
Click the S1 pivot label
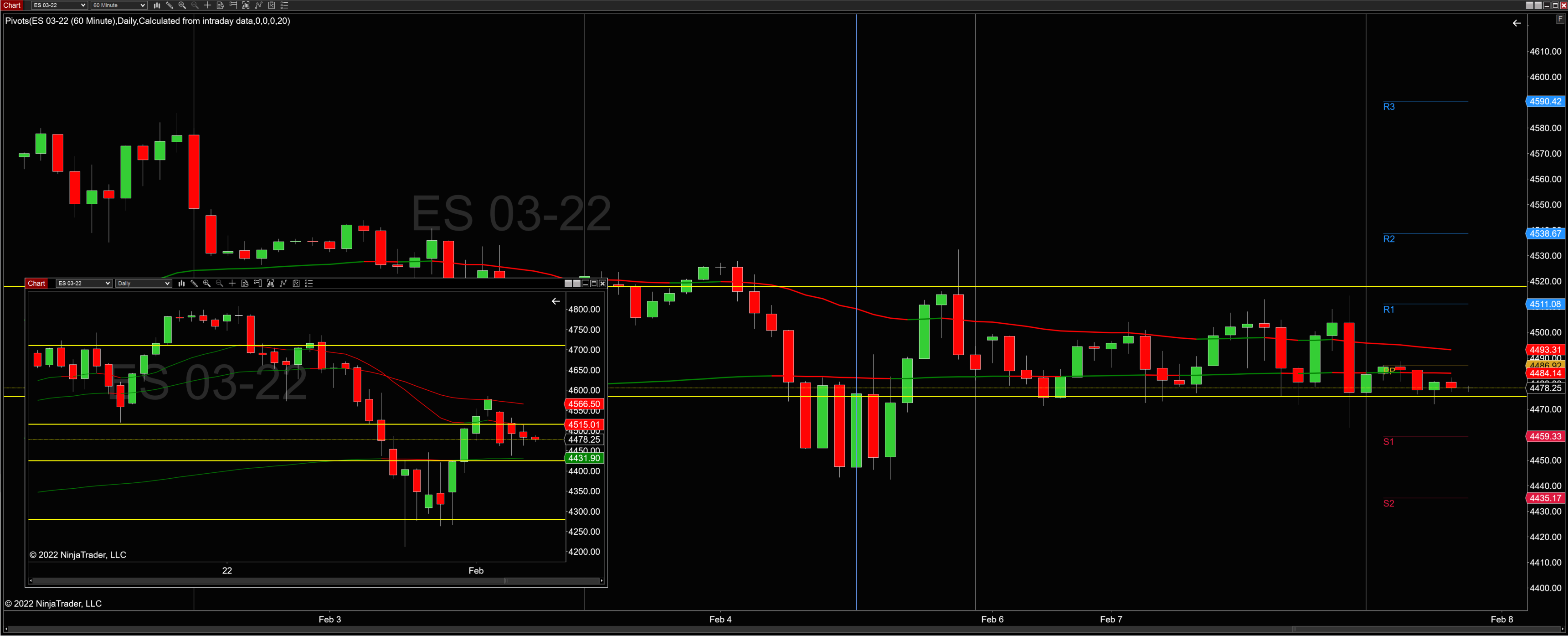[1388, 442]
